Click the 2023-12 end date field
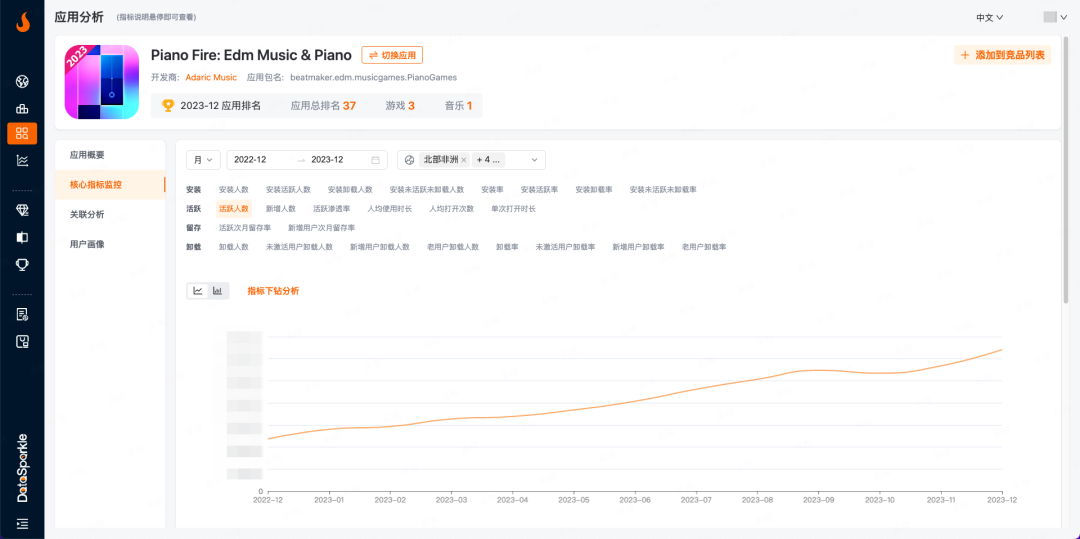This screenshot has width=1080, height=539. click(x=327, y=160)
